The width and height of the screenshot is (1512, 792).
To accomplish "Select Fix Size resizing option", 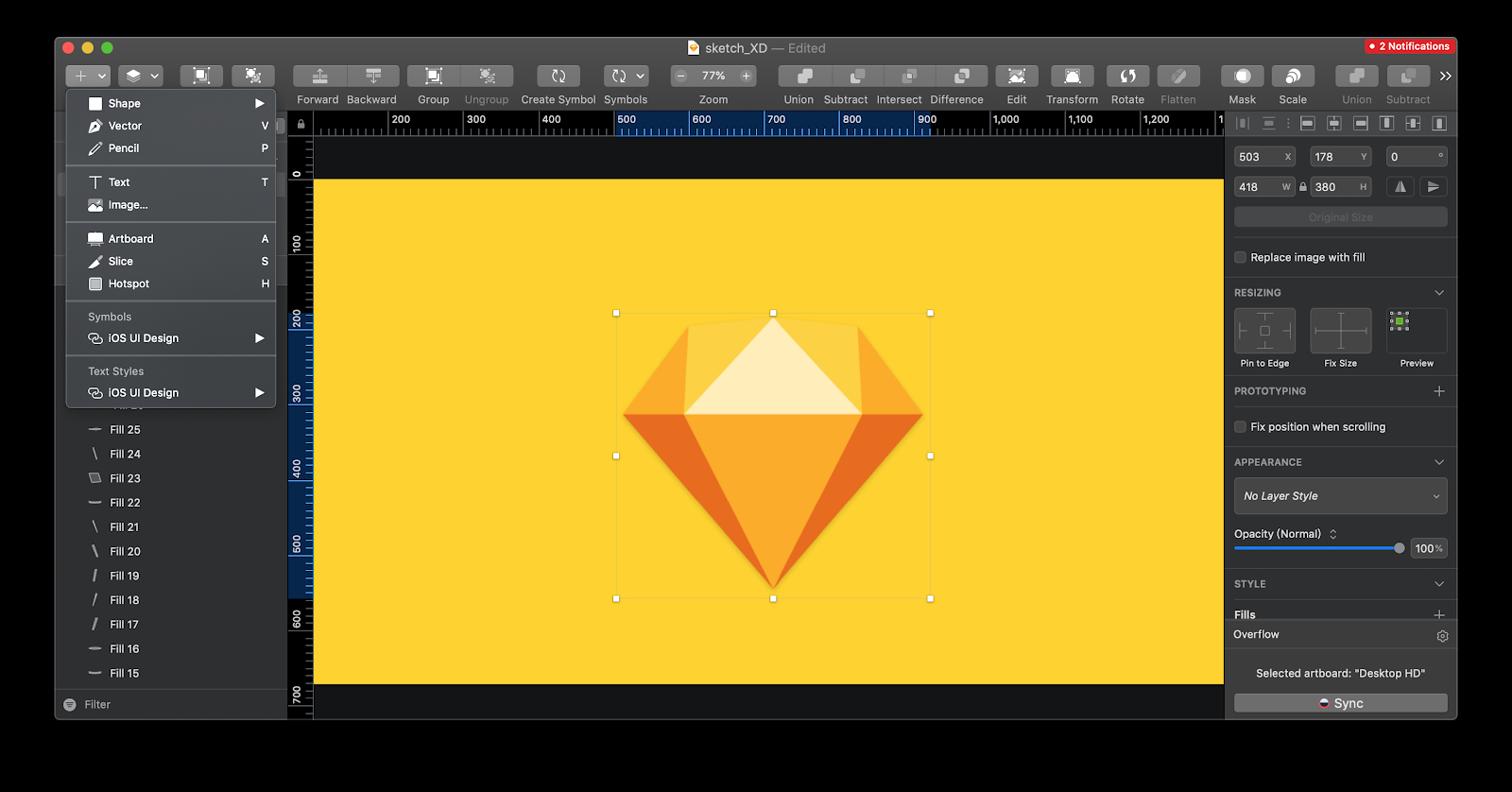I will (x=1340, y=331).
